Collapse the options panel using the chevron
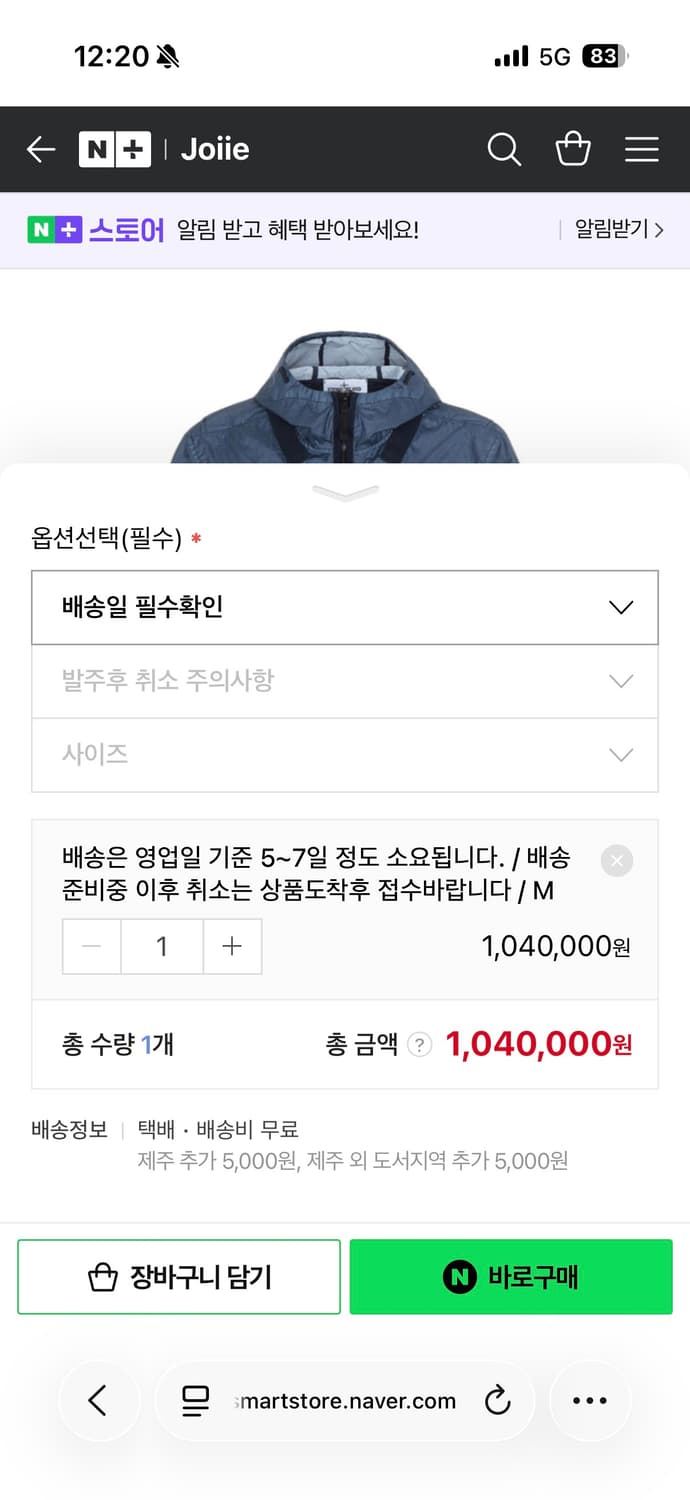This screenshot has height=1500, width=690. coord(345,490)
